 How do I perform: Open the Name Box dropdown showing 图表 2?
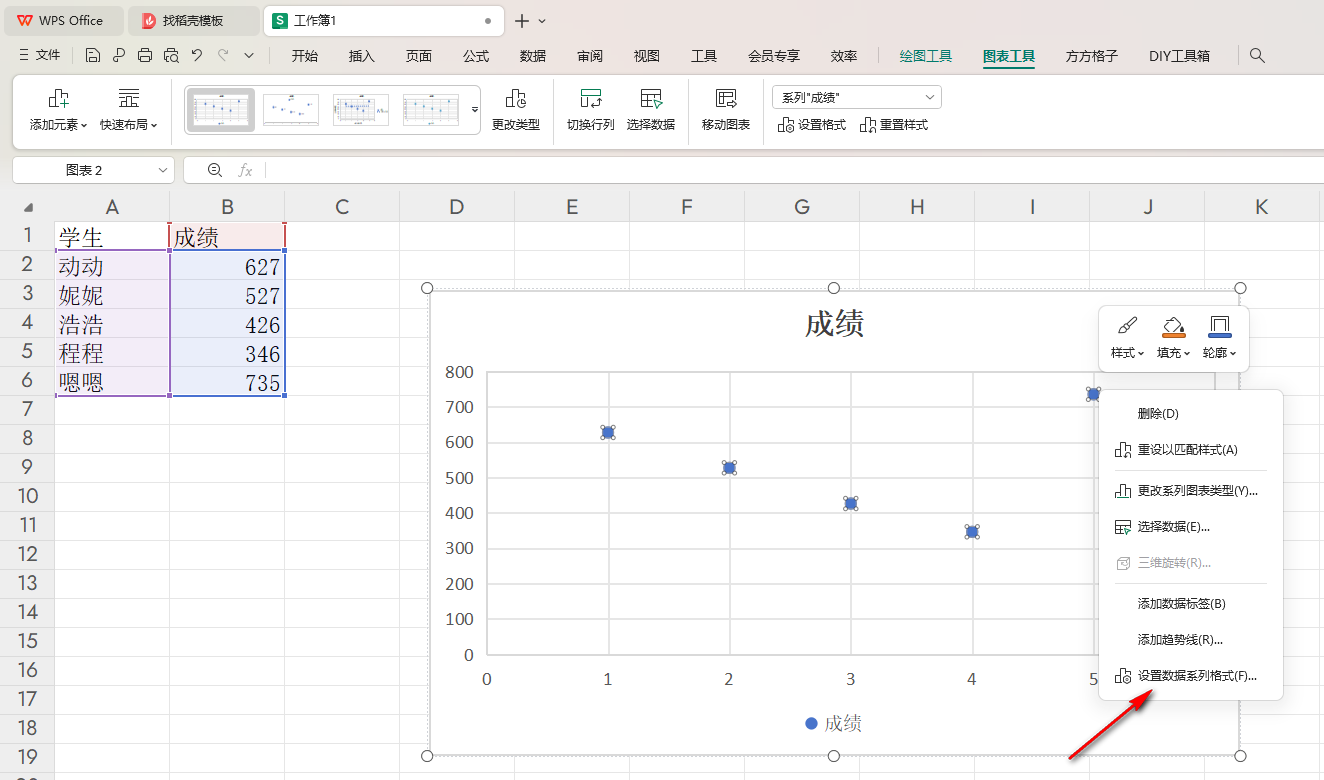click(x=164, y=171)
